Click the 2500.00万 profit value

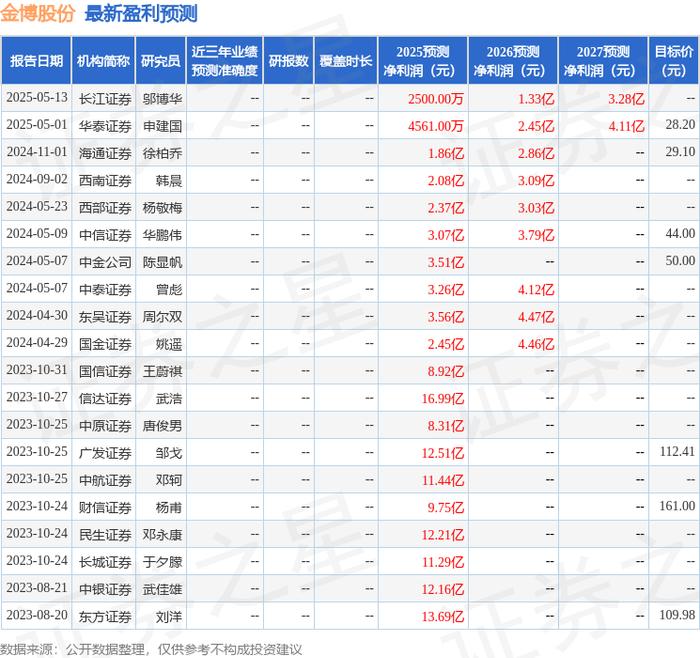tap(436, 99)
